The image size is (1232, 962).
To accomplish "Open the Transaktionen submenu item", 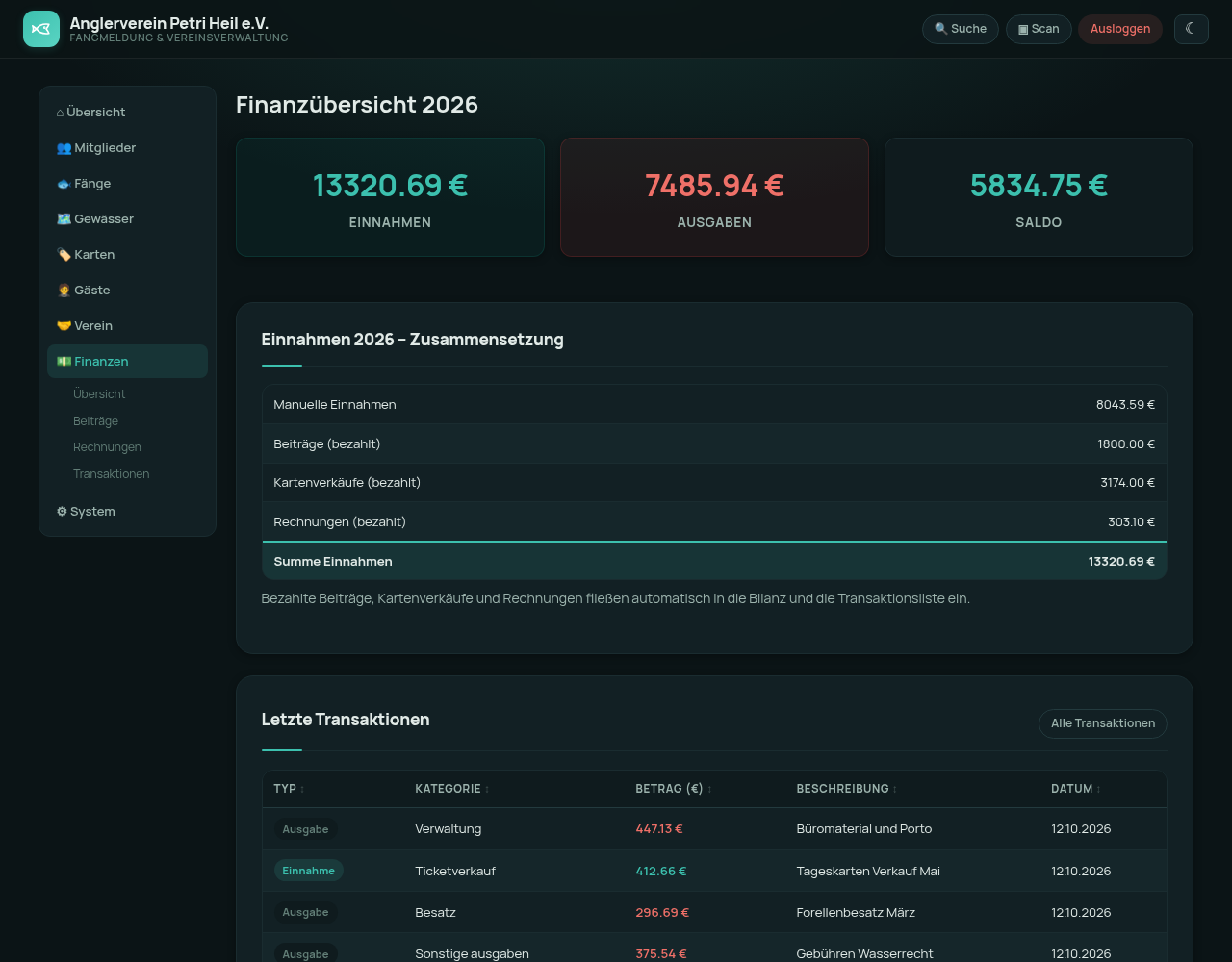I will (x=111, y=474).
